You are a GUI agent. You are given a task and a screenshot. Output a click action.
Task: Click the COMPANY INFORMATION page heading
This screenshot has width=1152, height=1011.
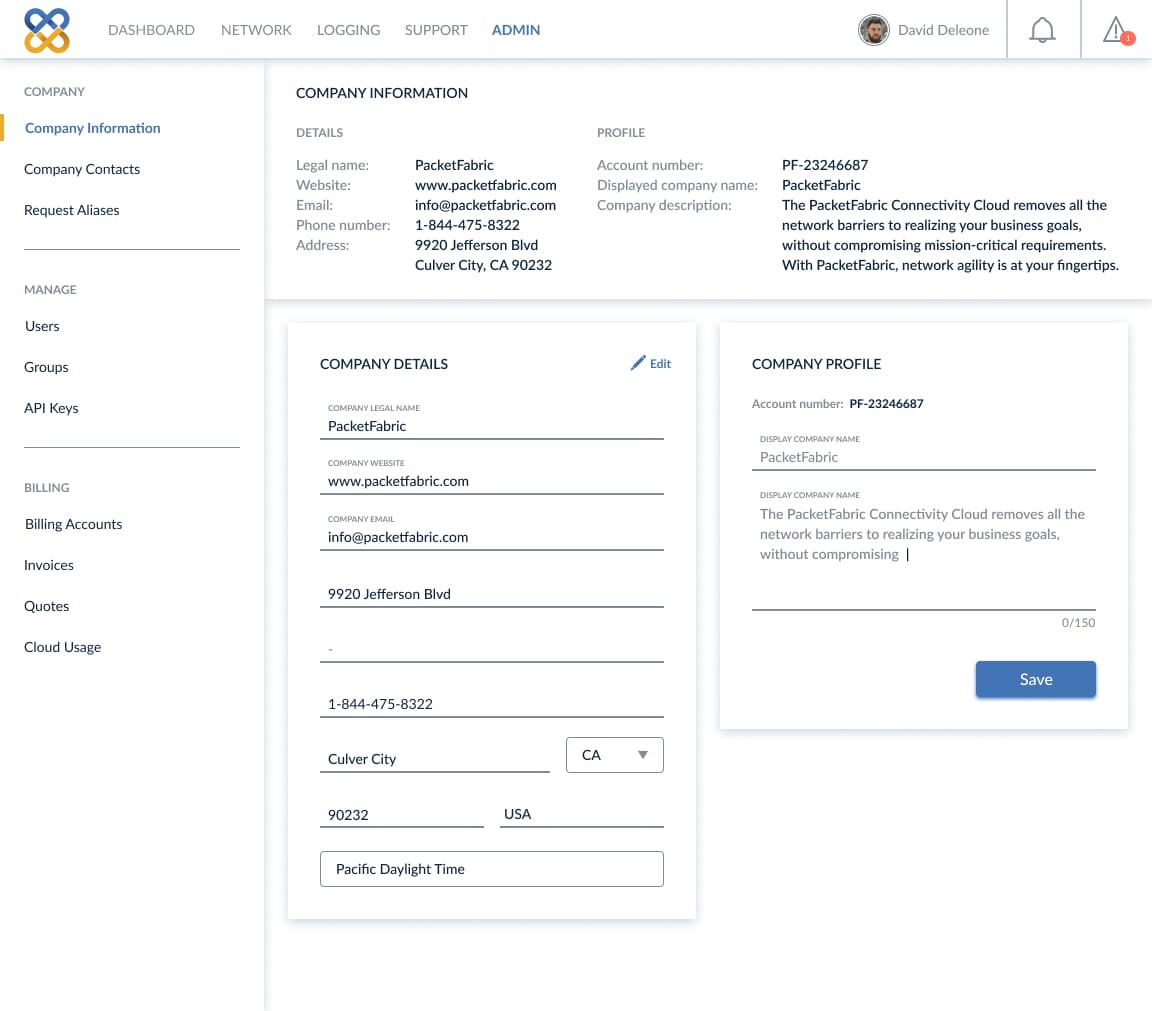381,93
